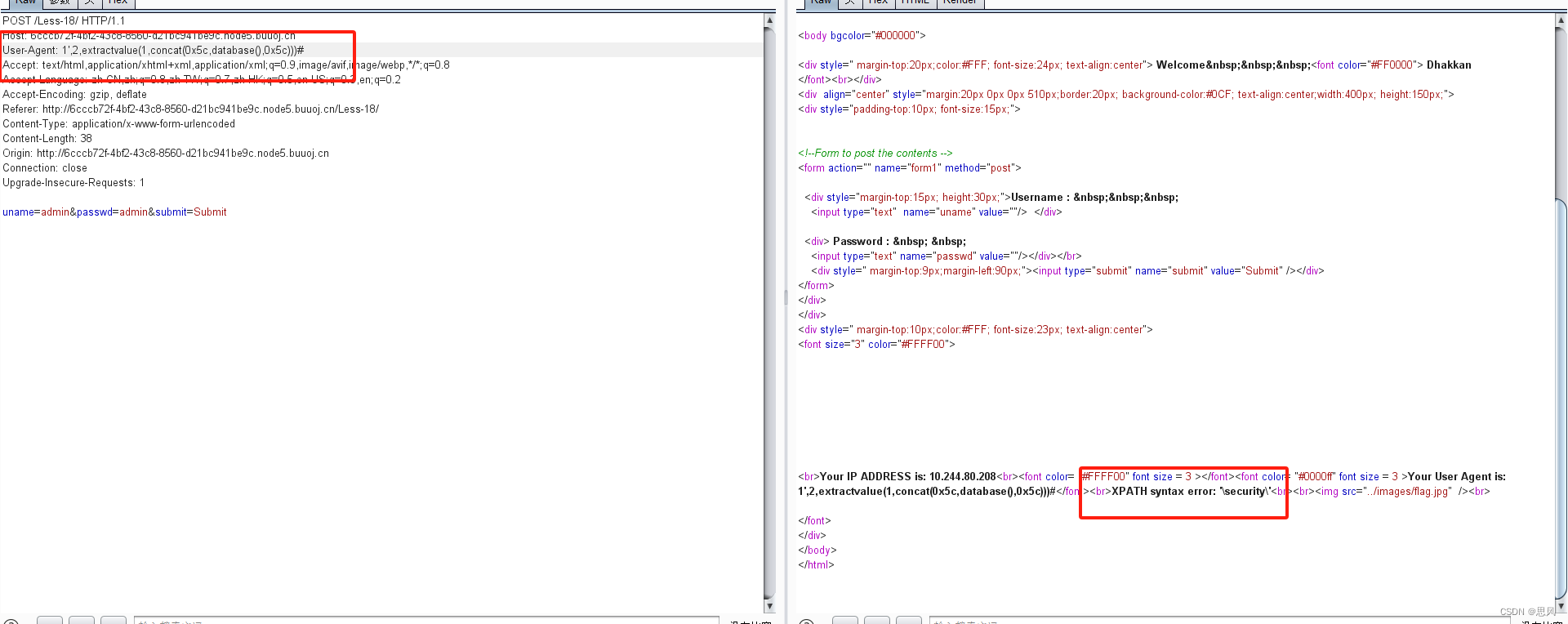Click the '</form>' closing tag
Viewport: 1568px width, 624px height.
[816, 285]
